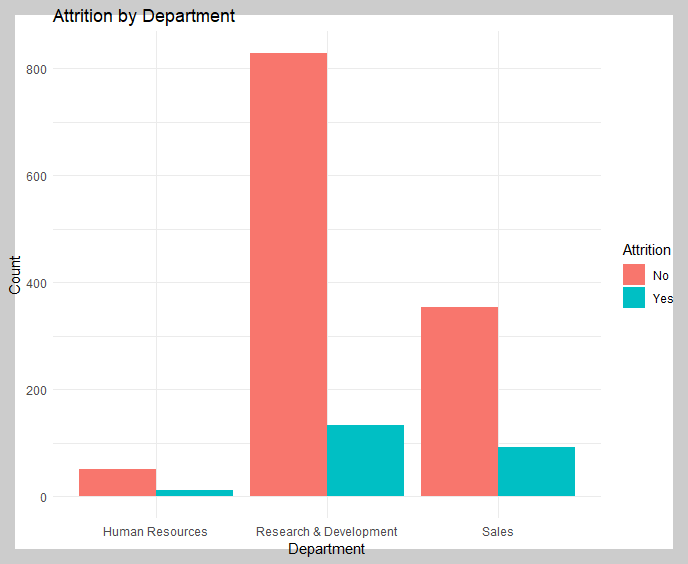Click the No legend text label
688x564 pixels.
pyautogui.click(x=660, y=276)
